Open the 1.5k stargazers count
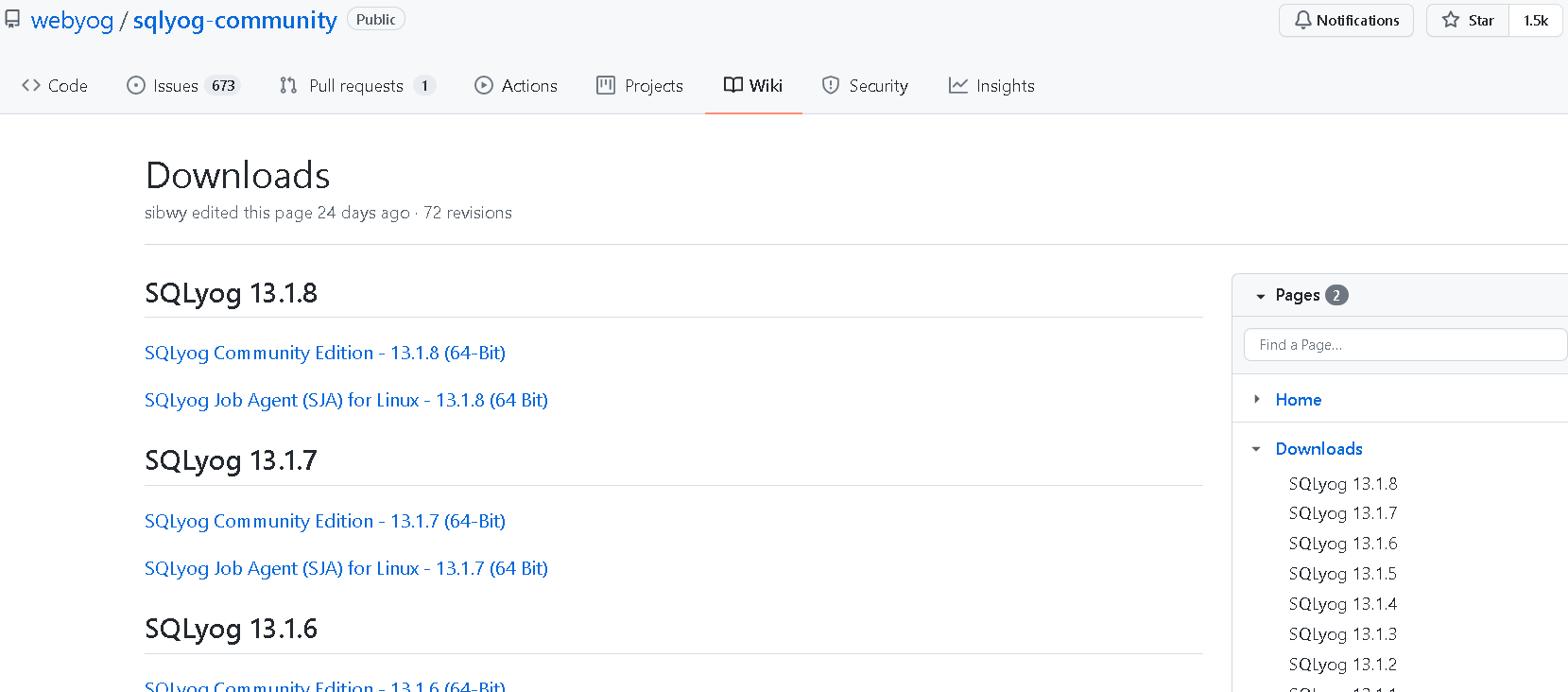 point(1536,20)
